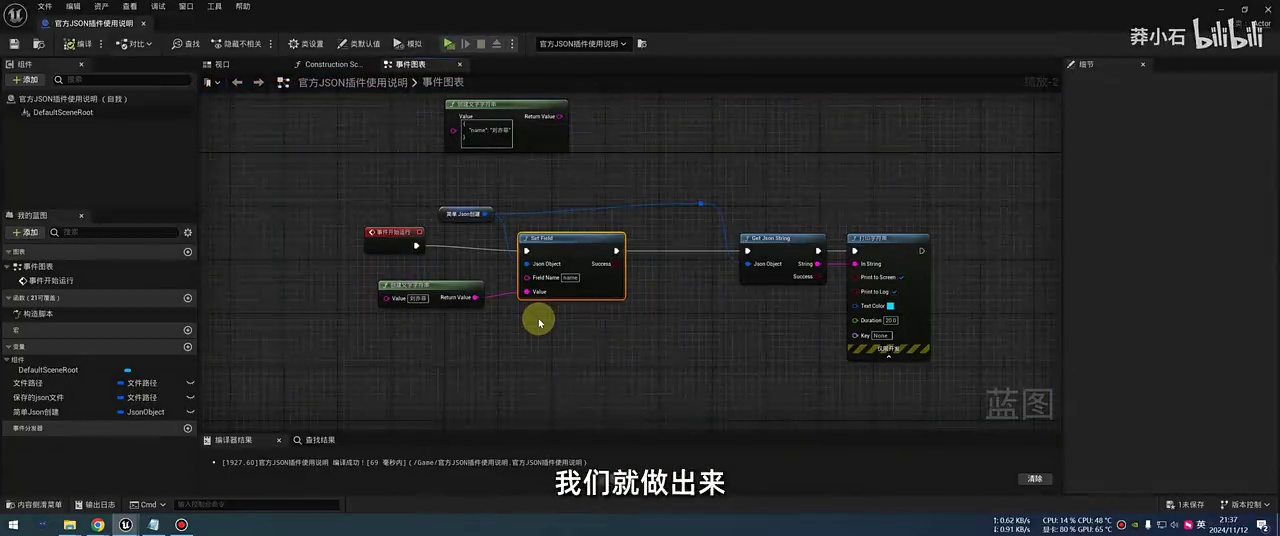Start Play in editor with green arrow

tap(449, 44)
